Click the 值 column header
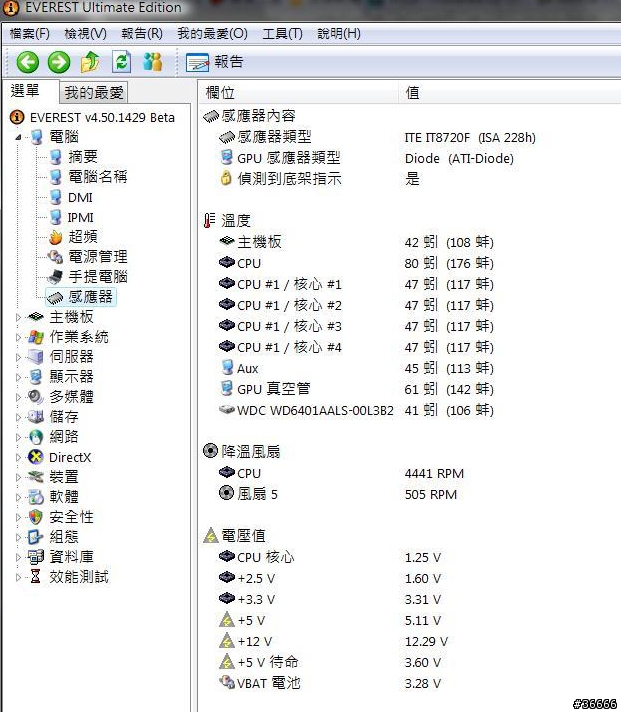This screenshot has width=621, height=712. (510, 93)
